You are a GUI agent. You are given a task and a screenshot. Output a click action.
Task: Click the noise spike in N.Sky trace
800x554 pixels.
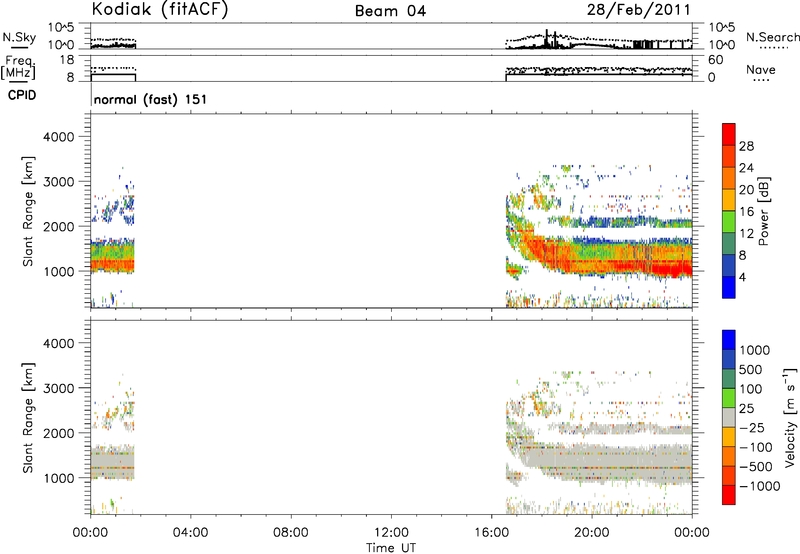click(x=546, y=39)
